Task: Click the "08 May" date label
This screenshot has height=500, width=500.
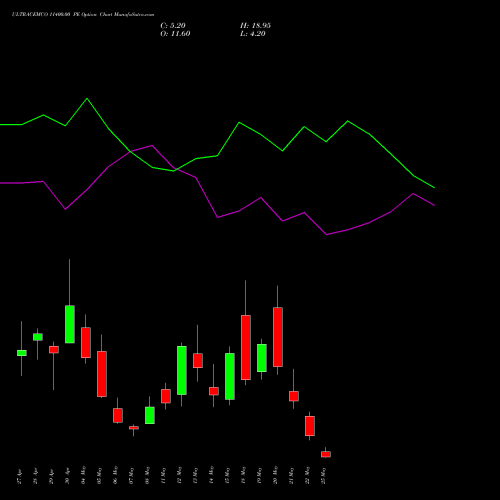Action: (147, 476)
